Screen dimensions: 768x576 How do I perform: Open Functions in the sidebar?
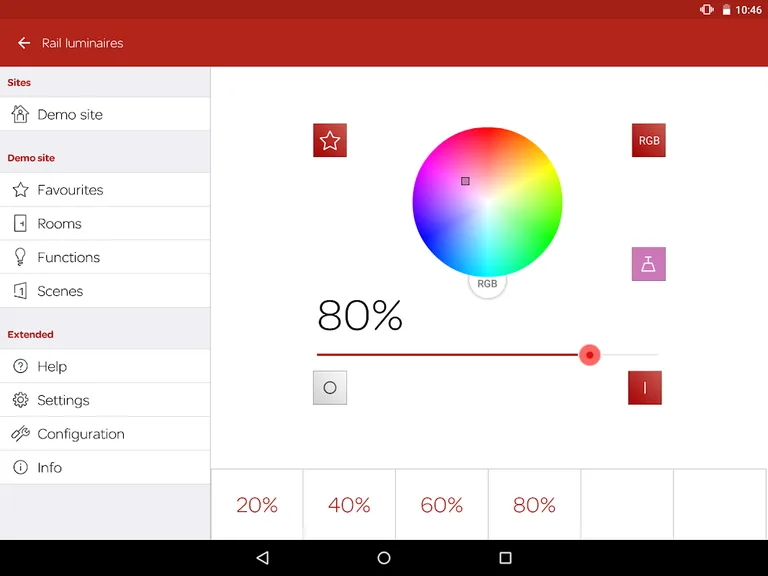click(105, 257)
